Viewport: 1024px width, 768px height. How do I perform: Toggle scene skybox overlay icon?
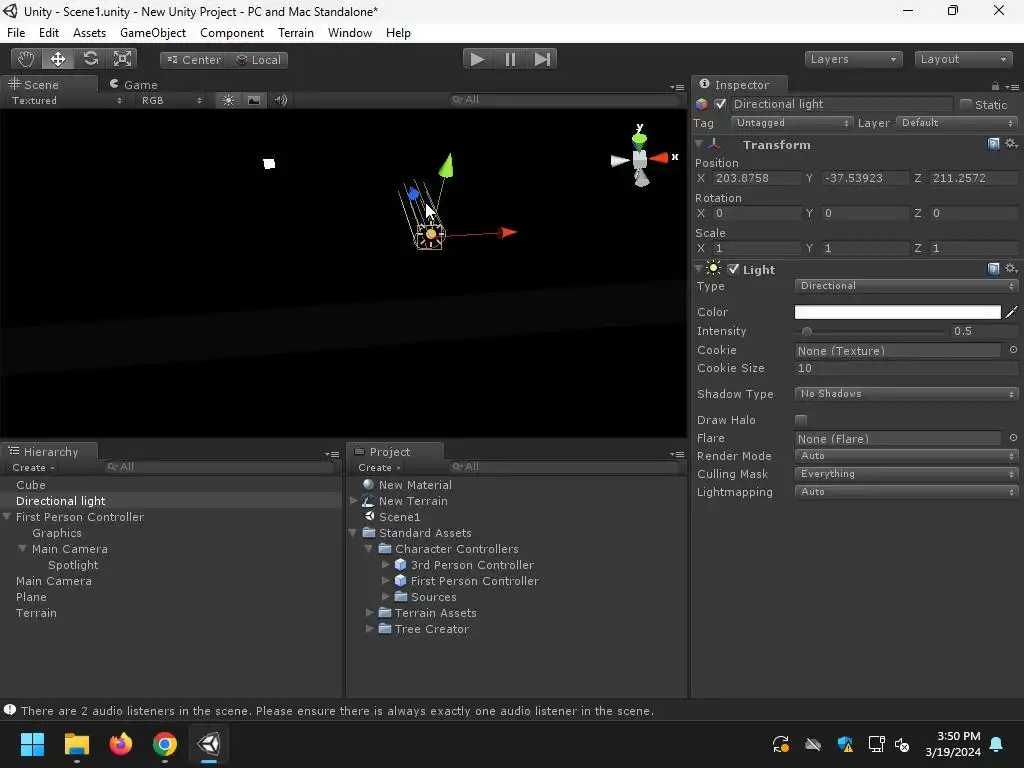click(254, 100)
